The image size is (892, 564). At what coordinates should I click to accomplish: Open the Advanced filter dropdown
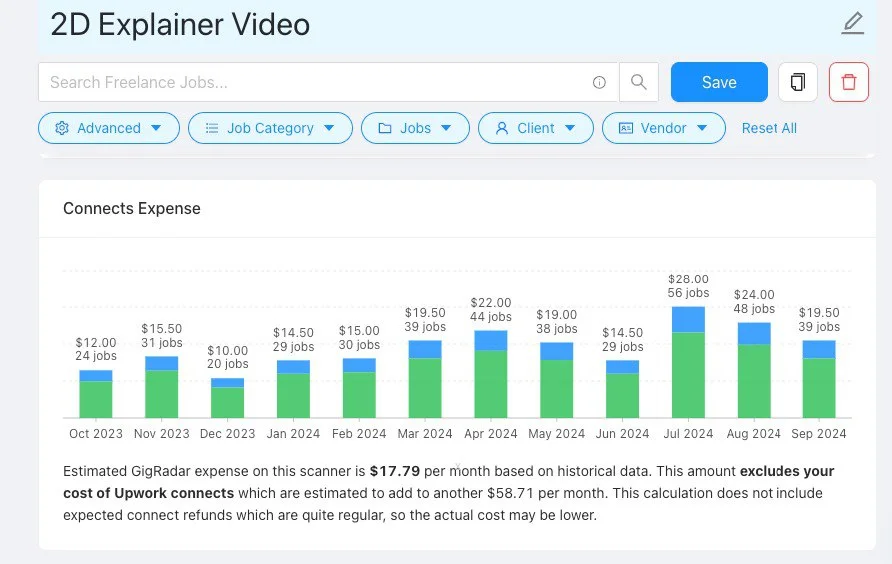tap(109, 128)
